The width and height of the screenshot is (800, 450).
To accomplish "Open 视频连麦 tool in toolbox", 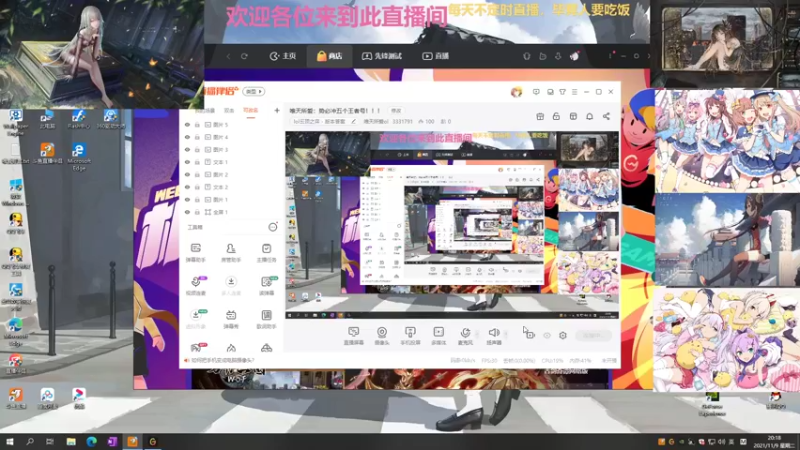I will point(195,286).
